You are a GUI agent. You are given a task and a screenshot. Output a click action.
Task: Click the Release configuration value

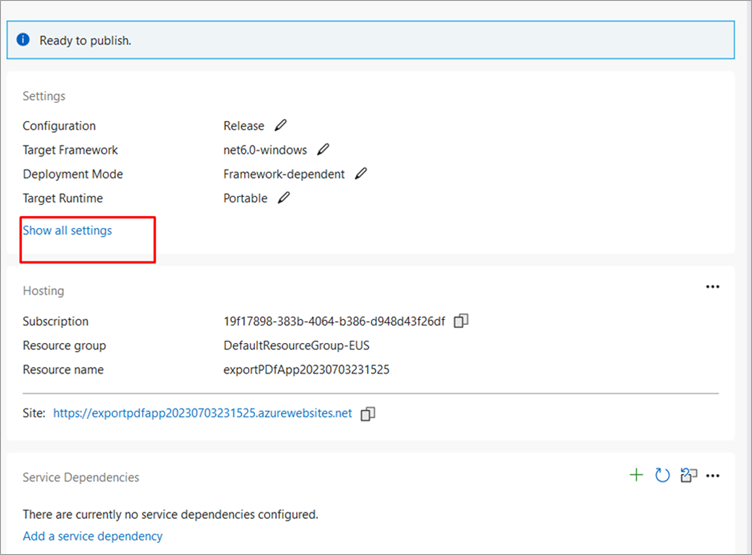click(x=244, y=126)
